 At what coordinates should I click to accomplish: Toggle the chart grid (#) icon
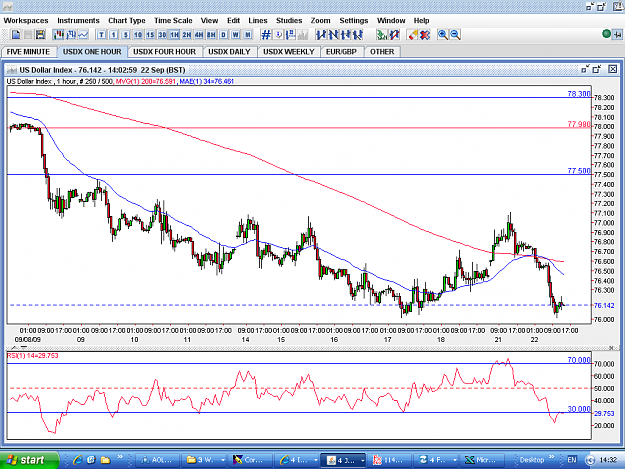click(x=266, y=35)
